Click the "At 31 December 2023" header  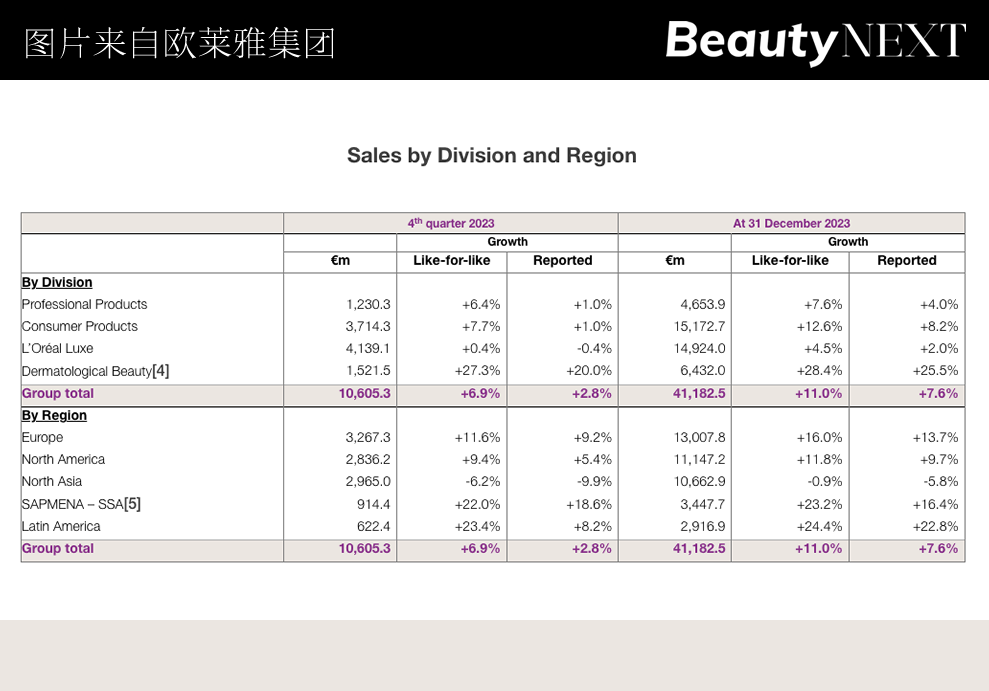pyautogui.click(x=791, y=223)
